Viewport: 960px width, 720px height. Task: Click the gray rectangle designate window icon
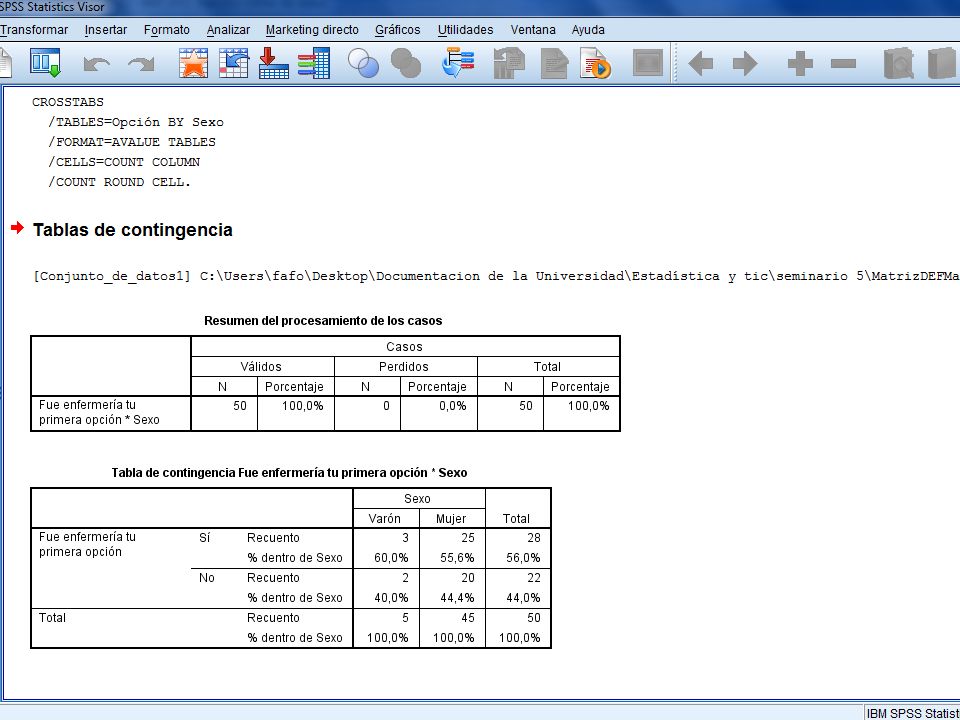tap(648, 62)
